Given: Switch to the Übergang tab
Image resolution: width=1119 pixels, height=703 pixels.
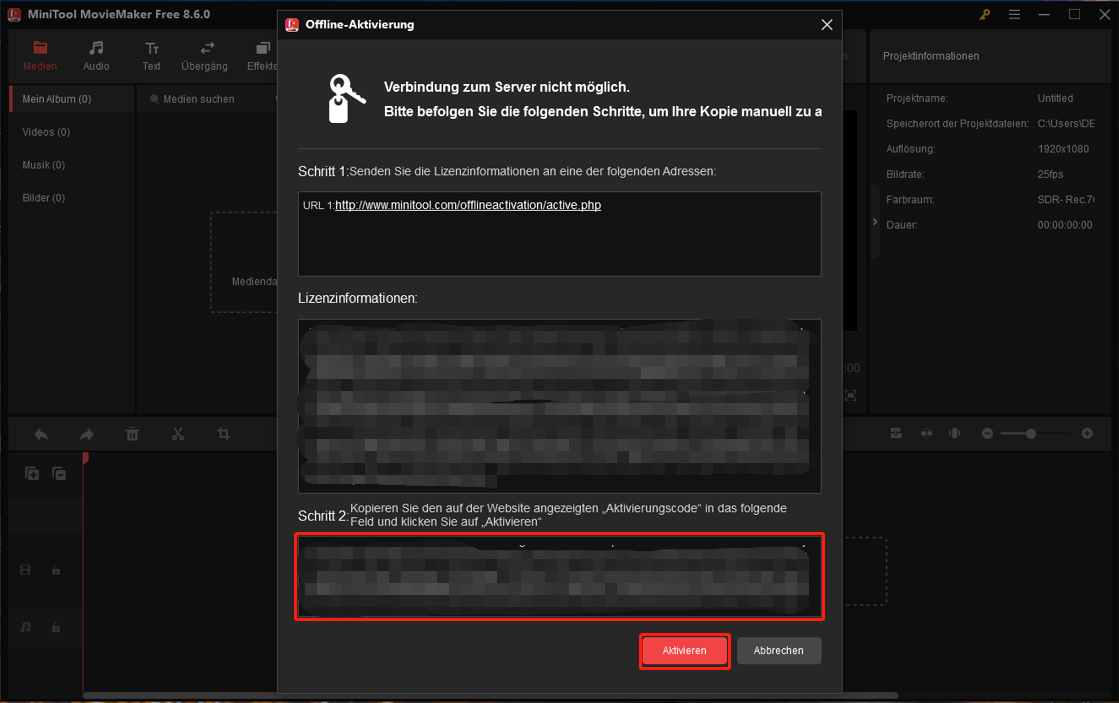Looking at the screenshot, I should 204,55.
